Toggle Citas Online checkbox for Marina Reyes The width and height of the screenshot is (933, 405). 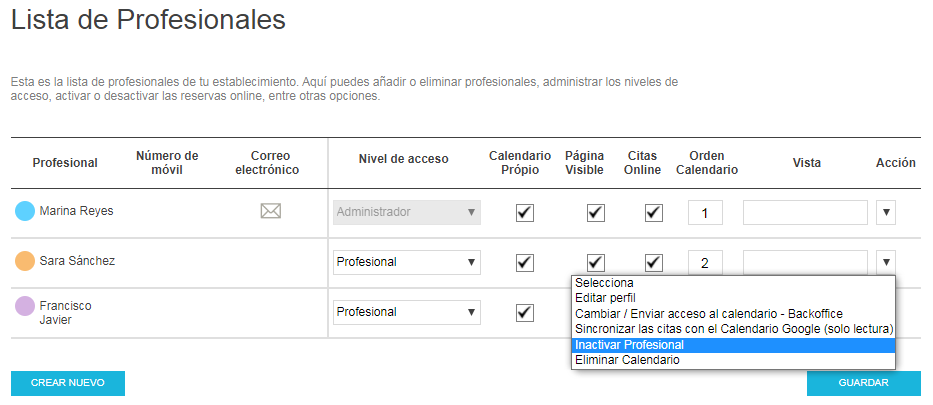point(654,212)
